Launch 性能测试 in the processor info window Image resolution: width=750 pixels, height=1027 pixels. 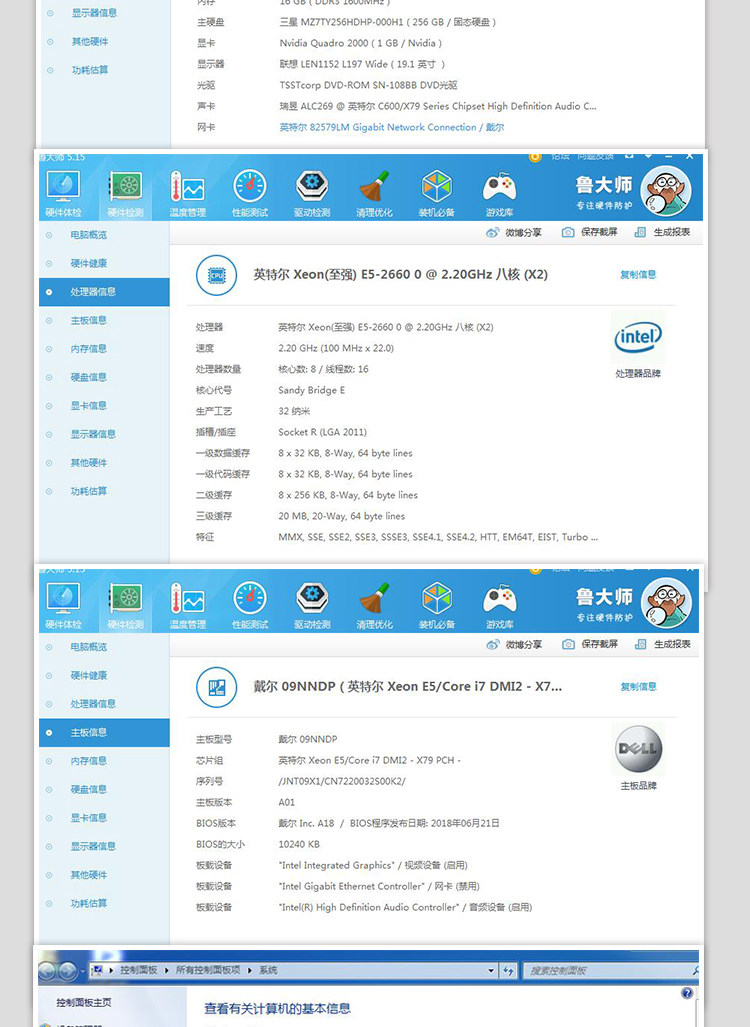(250, 193)
